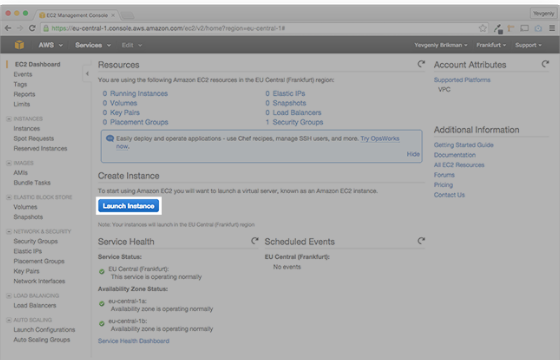The width and height of the screenshot is (560, 360).
Task: Hide the OpsWorks info banner
Action: (x=413, y=154)
